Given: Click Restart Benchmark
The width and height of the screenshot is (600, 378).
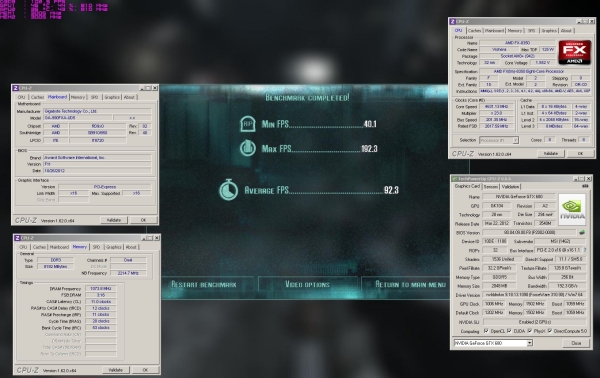Looking at the screenshot, I should coord(204,284).
